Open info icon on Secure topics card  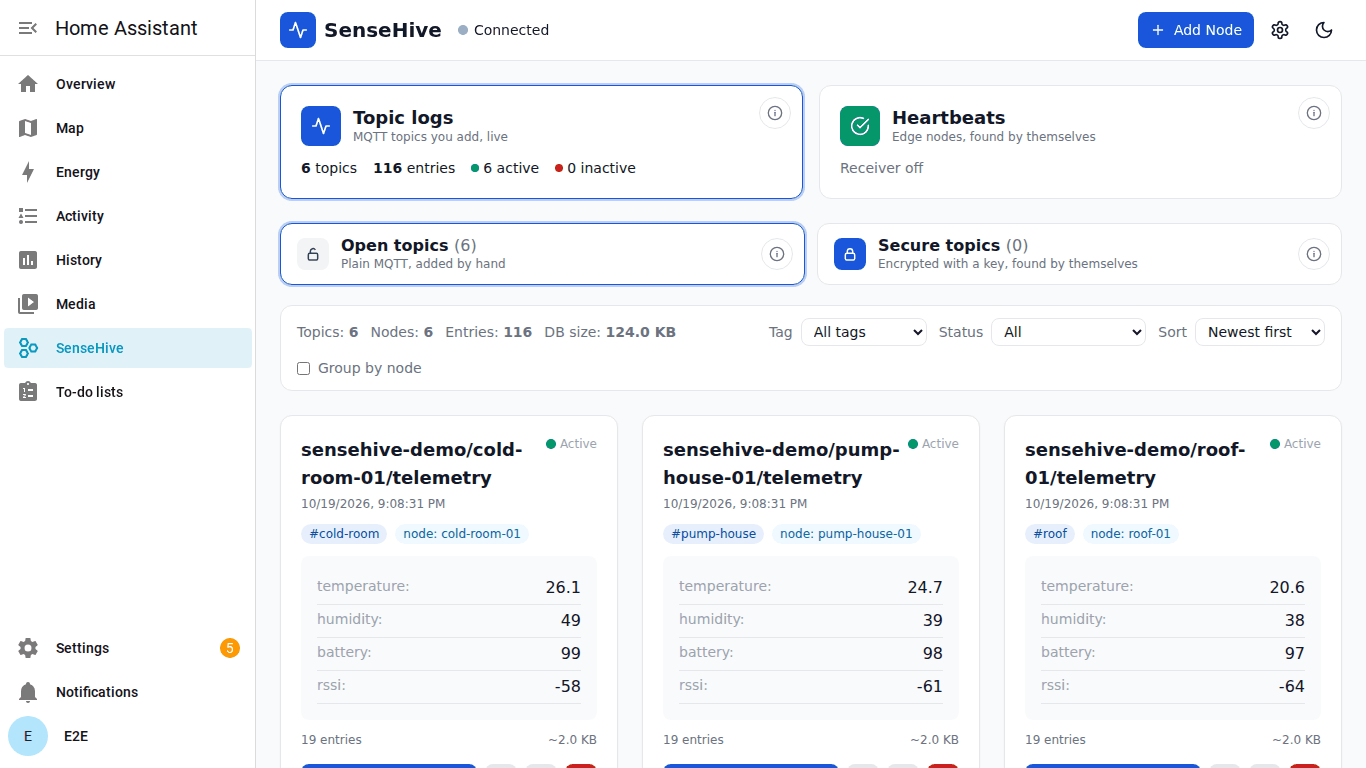[x=1314, y=254]
